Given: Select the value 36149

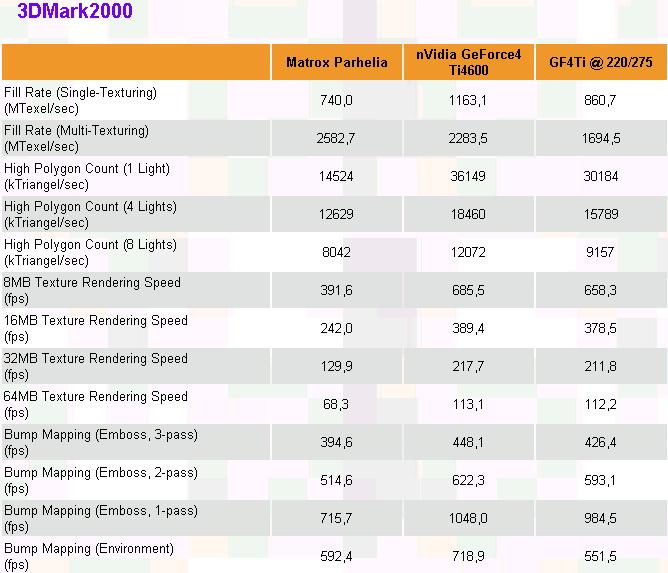Looking at the screenshot, I should click(468, 176).
